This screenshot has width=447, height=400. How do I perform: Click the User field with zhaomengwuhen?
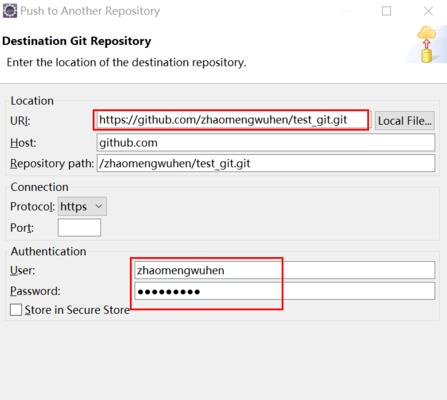[x=285, y=270]
